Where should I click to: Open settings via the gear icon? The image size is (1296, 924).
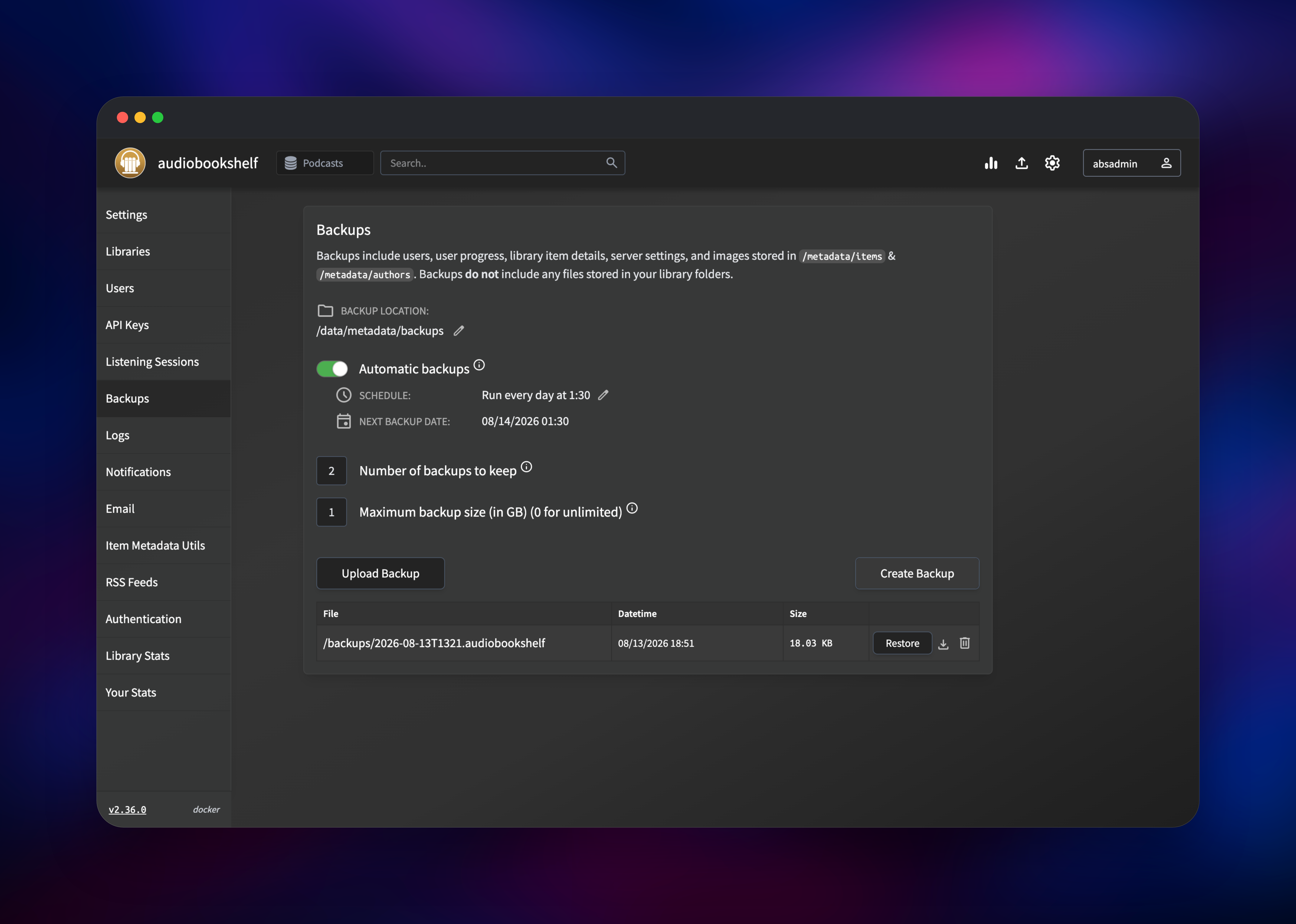[x=1052, y=163]
